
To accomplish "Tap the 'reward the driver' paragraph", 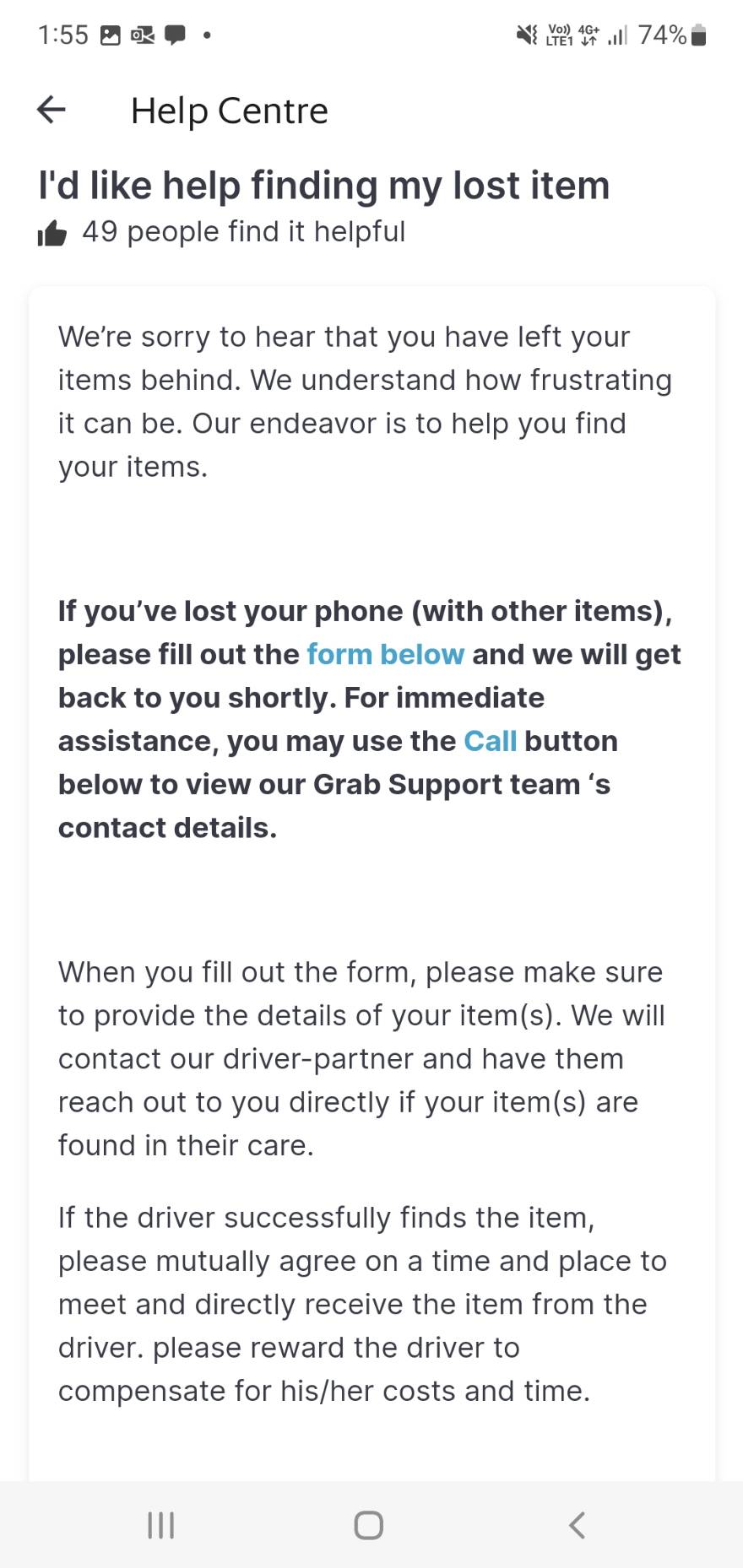I will [x=362, y=1304].
